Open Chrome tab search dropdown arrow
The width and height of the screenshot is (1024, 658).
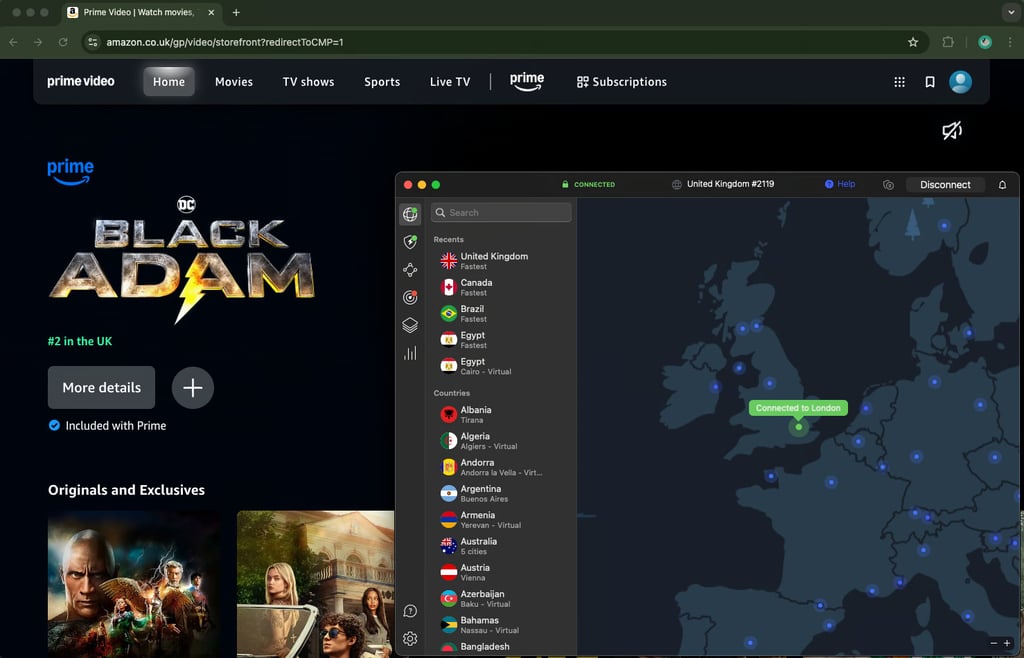click(x=1011, y=12)
